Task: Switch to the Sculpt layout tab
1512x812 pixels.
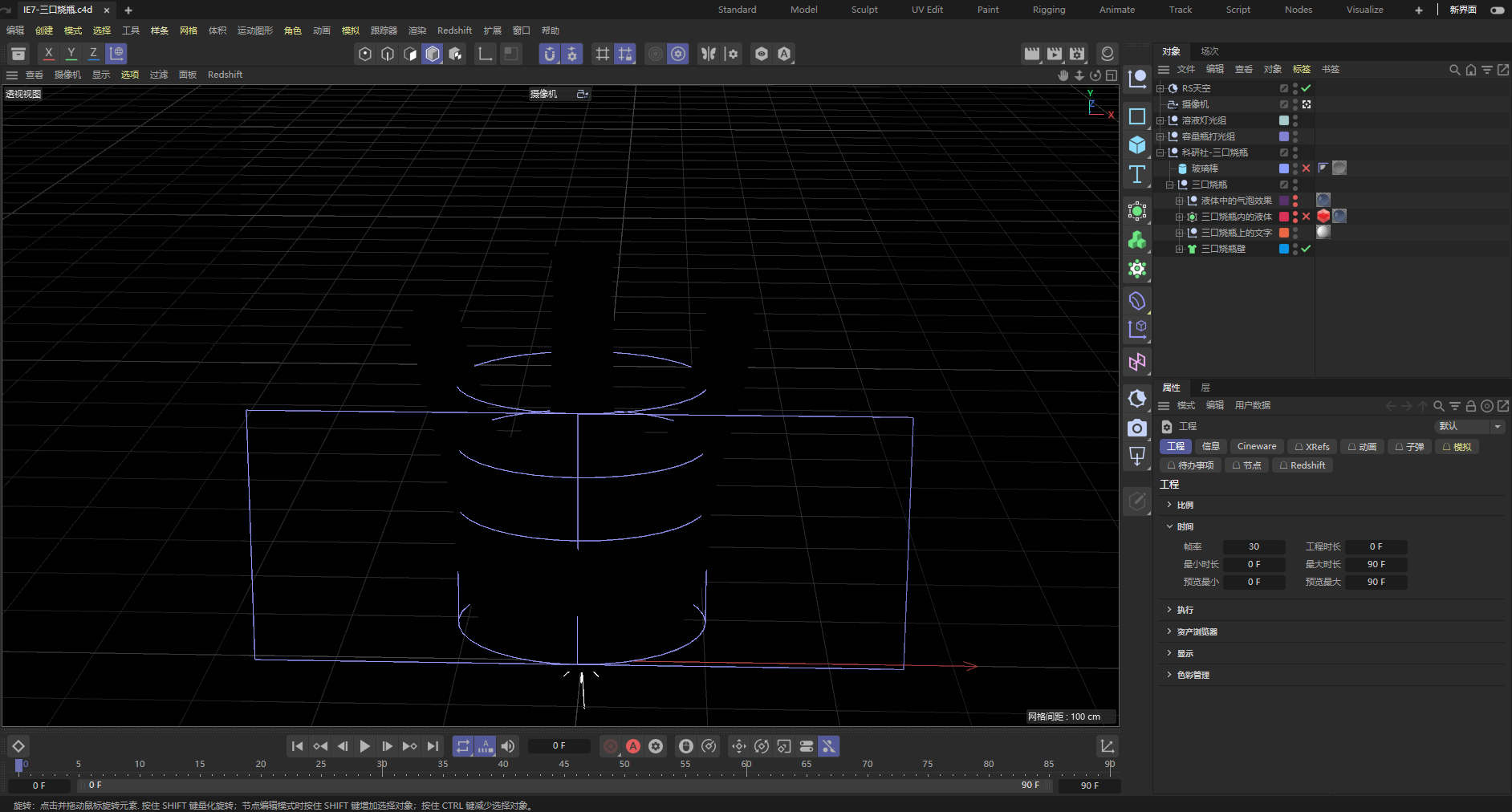Action: point(864,10)
